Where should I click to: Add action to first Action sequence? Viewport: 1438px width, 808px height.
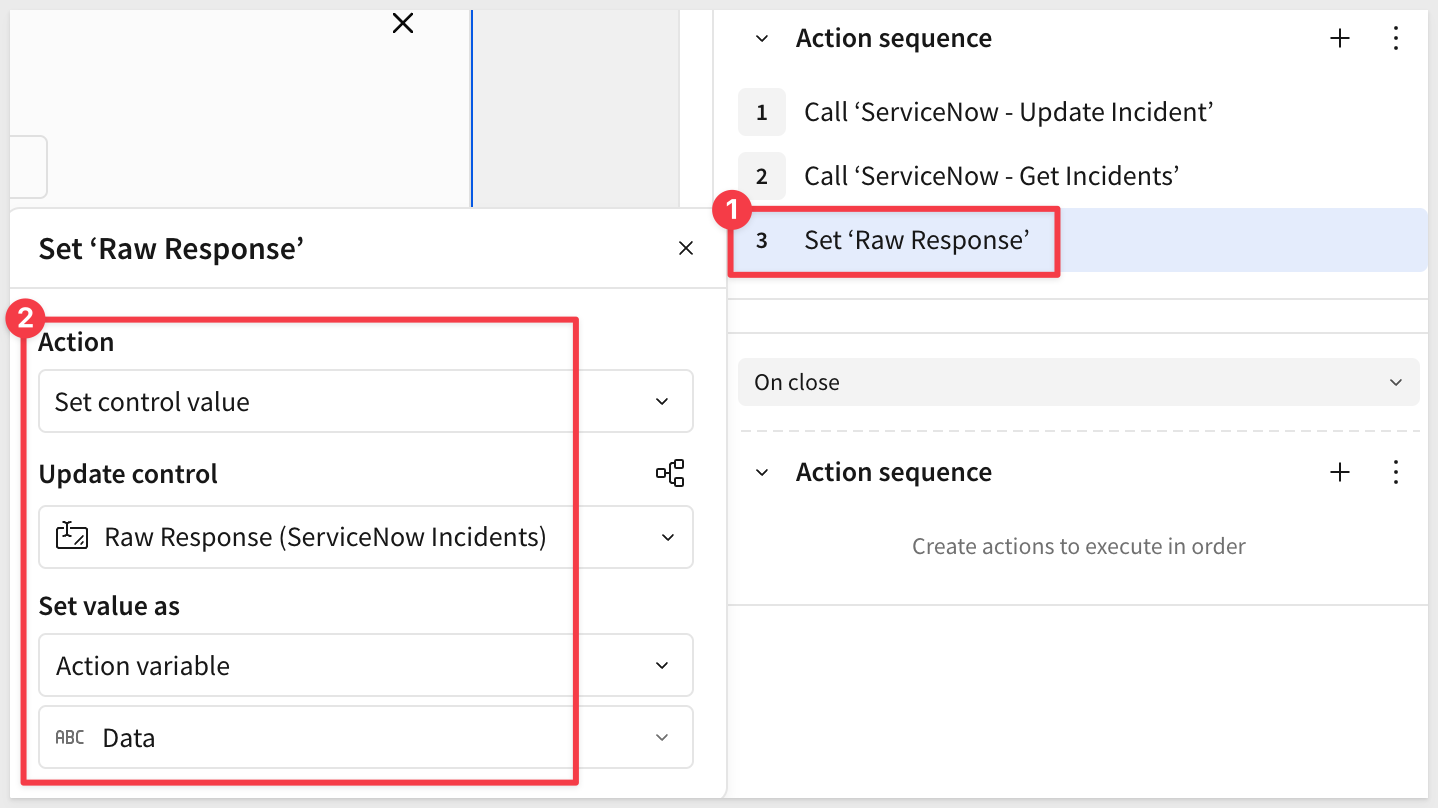pos(1340,39)
